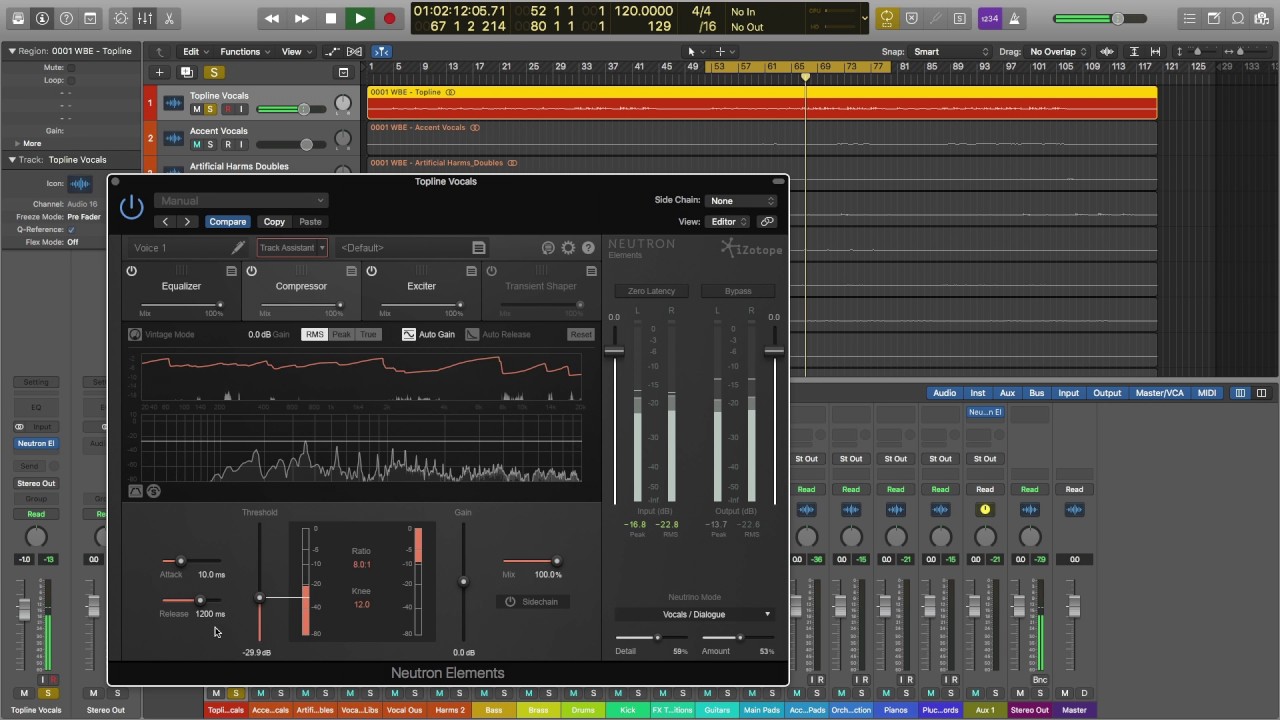Image resolution: width=1280 pixels, height=720 pixels.
Task: Open Side Chain None dropdown
Action: coord(741,201)
